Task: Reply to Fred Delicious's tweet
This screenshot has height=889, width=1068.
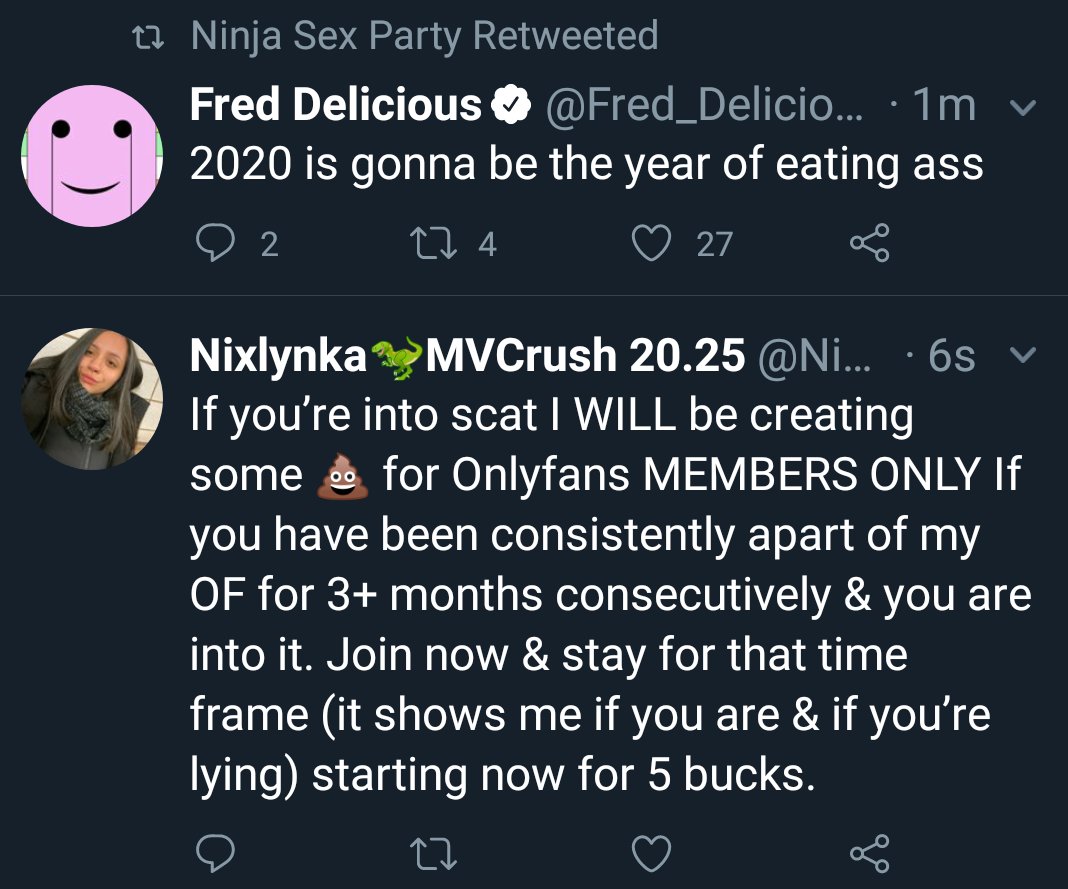Action: (211, 244)
